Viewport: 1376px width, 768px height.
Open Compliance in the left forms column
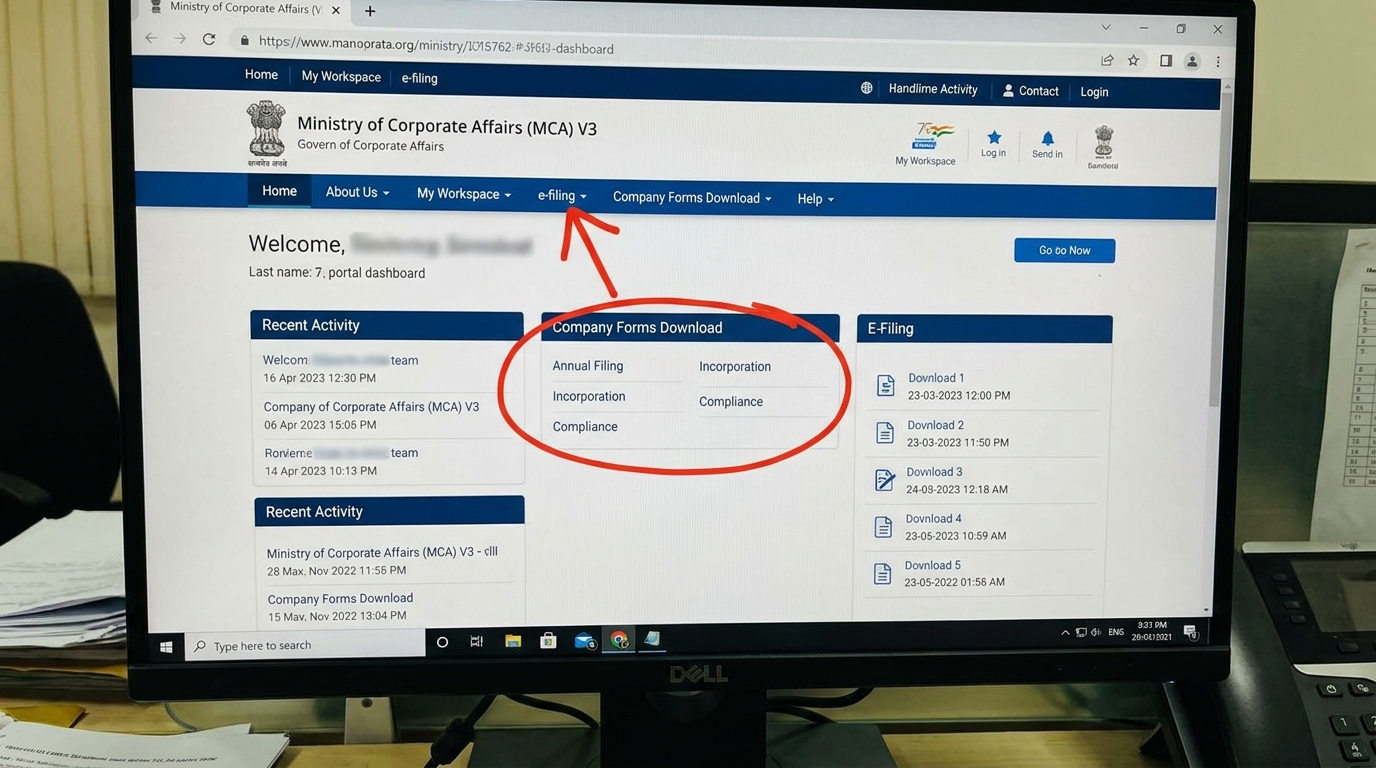585,426
